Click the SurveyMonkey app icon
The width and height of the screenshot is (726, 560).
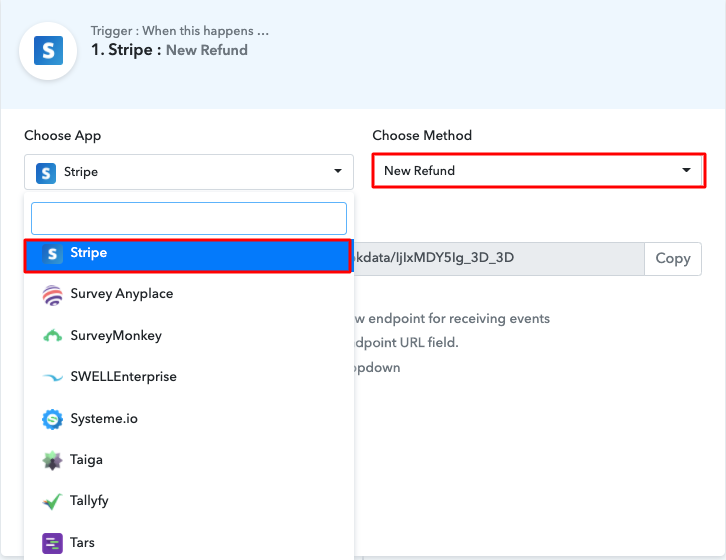(52, 336)
